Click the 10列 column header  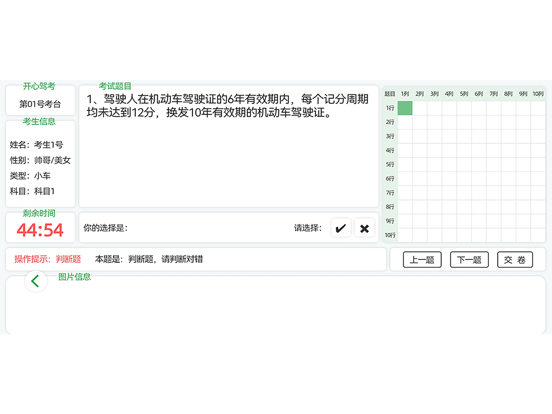(538, 94)
